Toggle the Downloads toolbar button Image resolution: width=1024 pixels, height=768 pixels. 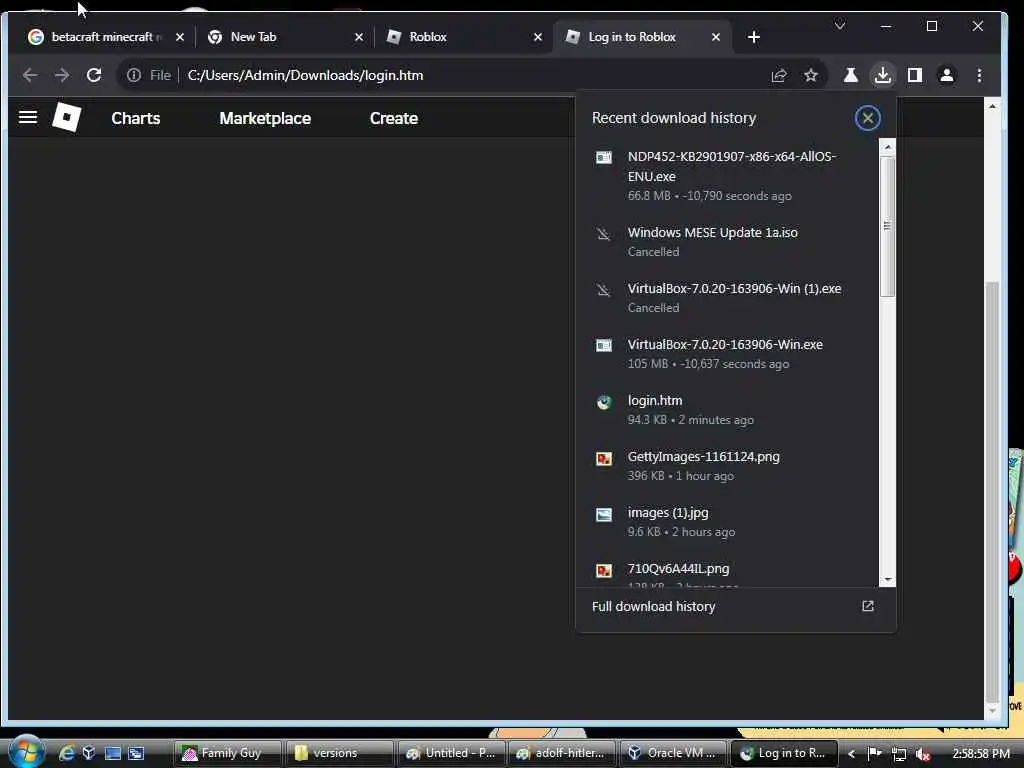click(882, 75)
